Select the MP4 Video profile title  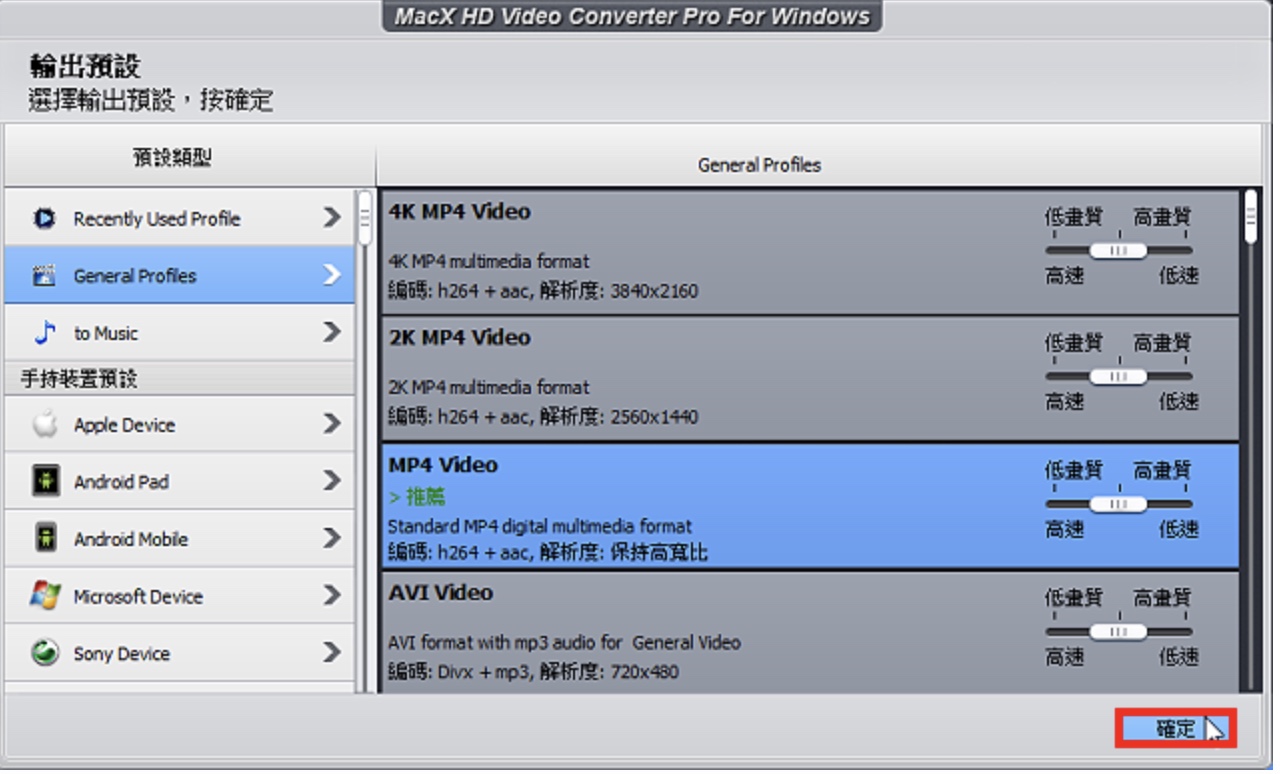pyautogui.click(x=442, y=465)
